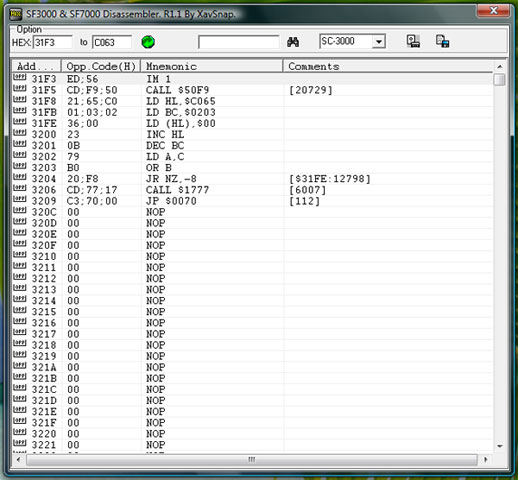Sort by Opp.Code(H) column header
Screen dimensions: 518x480
coord(101,66)
